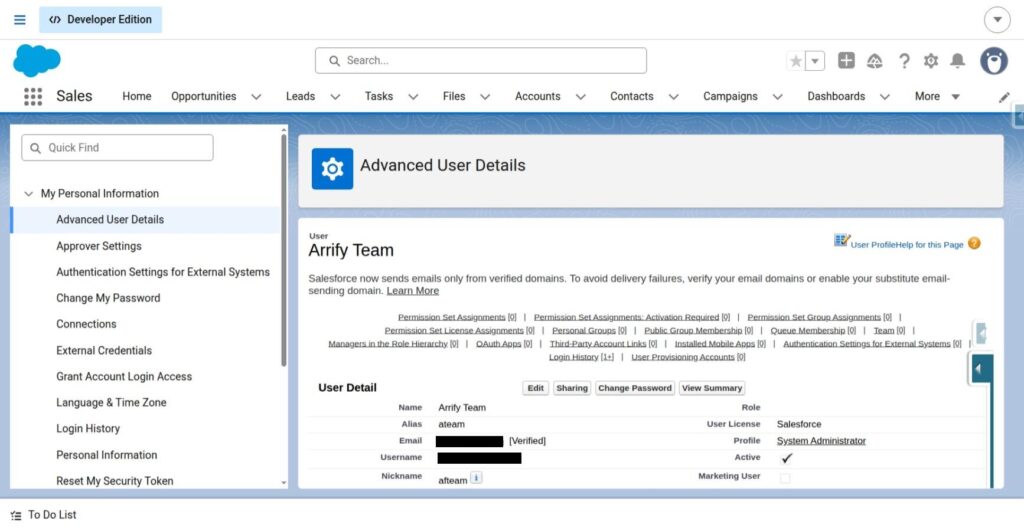Open the Accounts tab
Viewport: 1024px width, 531px height.
[537, 97]
